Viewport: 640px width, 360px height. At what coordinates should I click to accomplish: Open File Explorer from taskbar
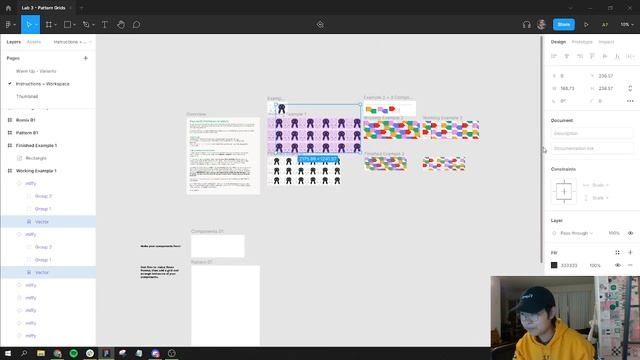coord(41,353)
